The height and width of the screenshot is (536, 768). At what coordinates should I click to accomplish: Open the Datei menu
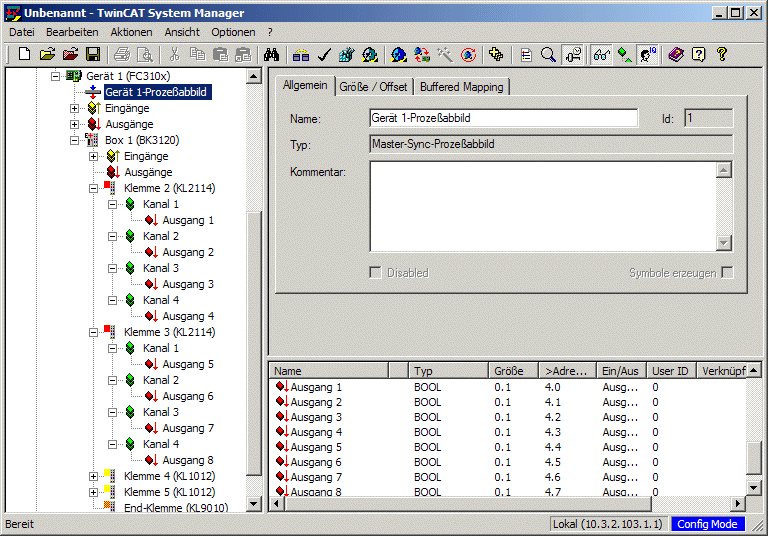tap(22, 32)
